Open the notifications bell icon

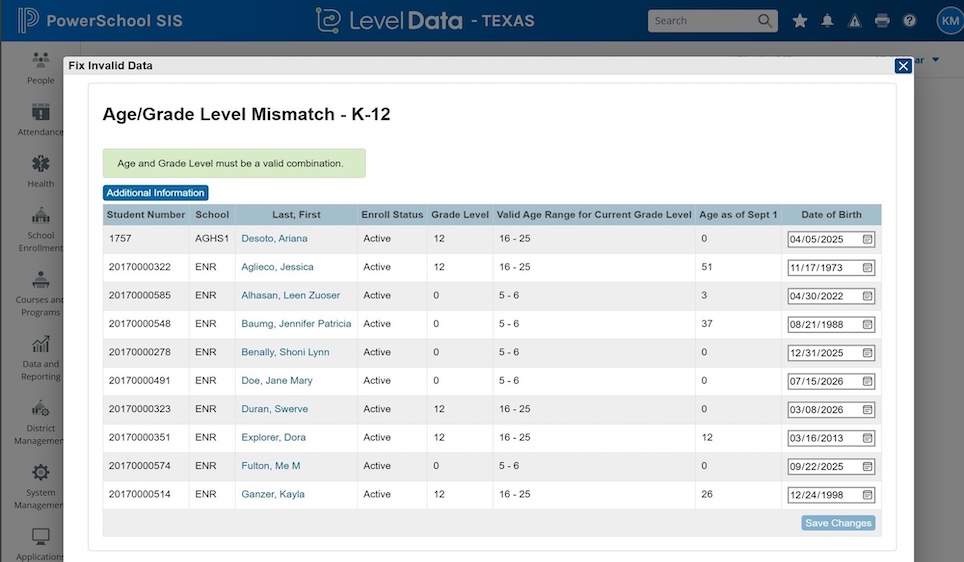tap(828, 21)
